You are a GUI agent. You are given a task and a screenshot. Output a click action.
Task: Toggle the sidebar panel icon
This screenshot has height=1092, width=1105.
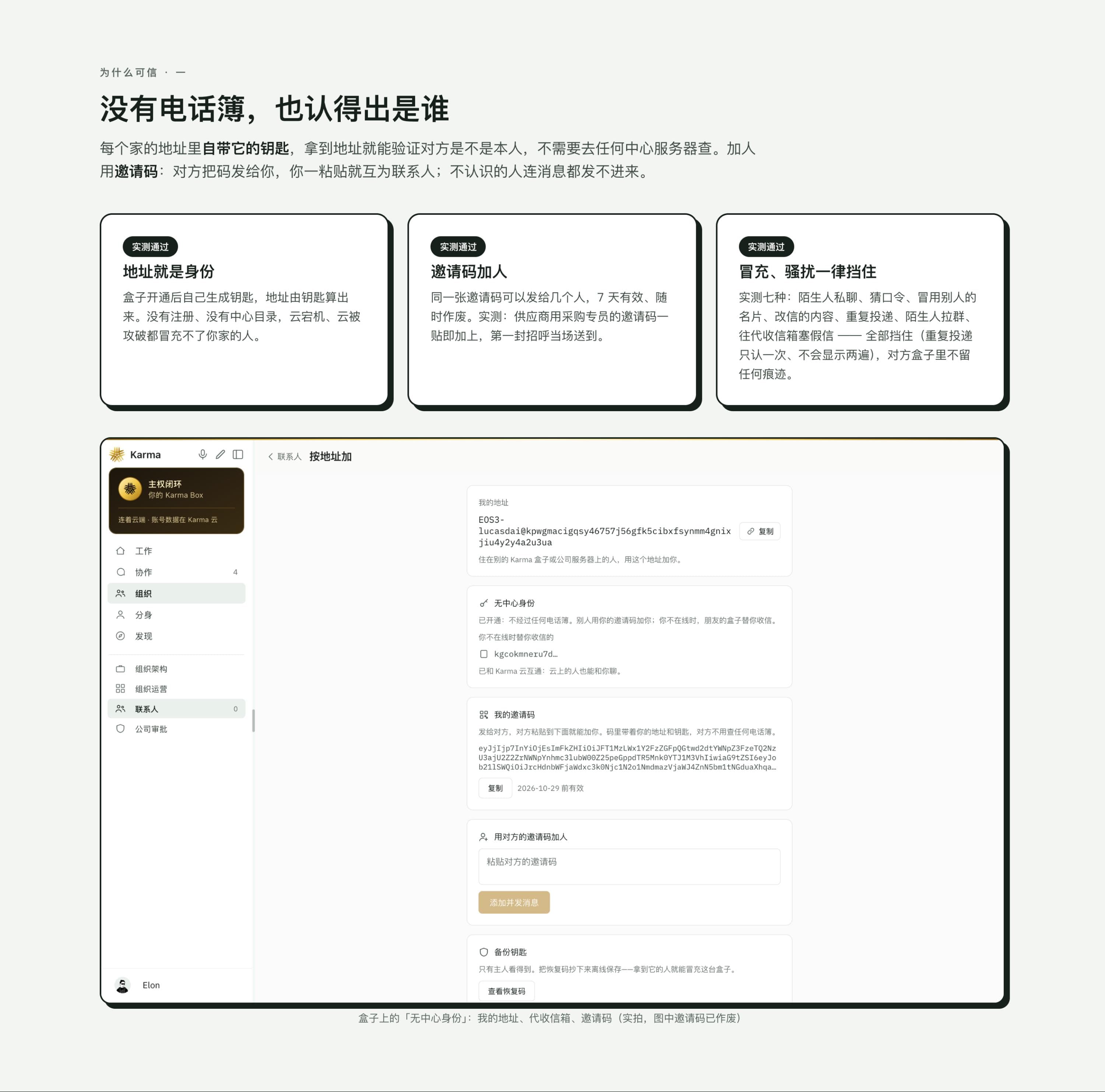(238, 454)
